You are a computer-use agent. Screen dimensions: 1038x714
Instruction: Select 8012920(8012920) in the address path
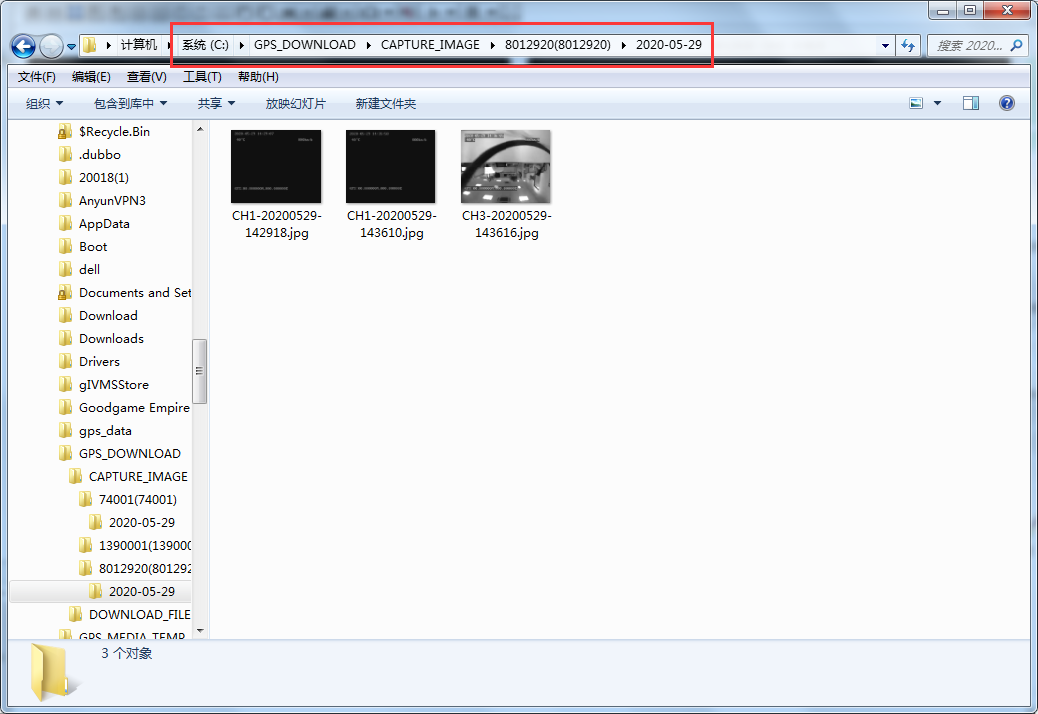coord(558,44)
